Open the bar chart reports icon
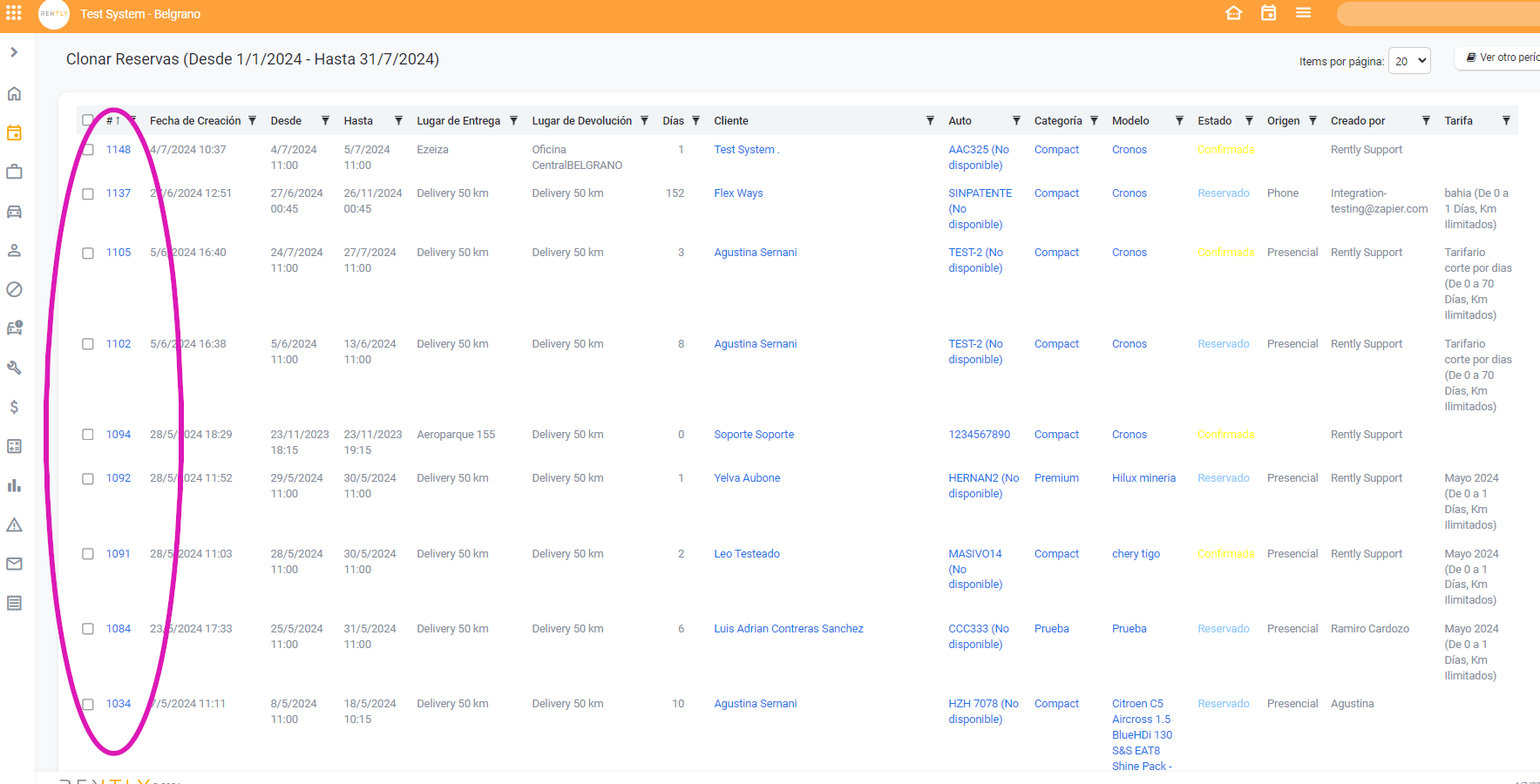This screenshot has height=784, width=1540. click(14, 485)
